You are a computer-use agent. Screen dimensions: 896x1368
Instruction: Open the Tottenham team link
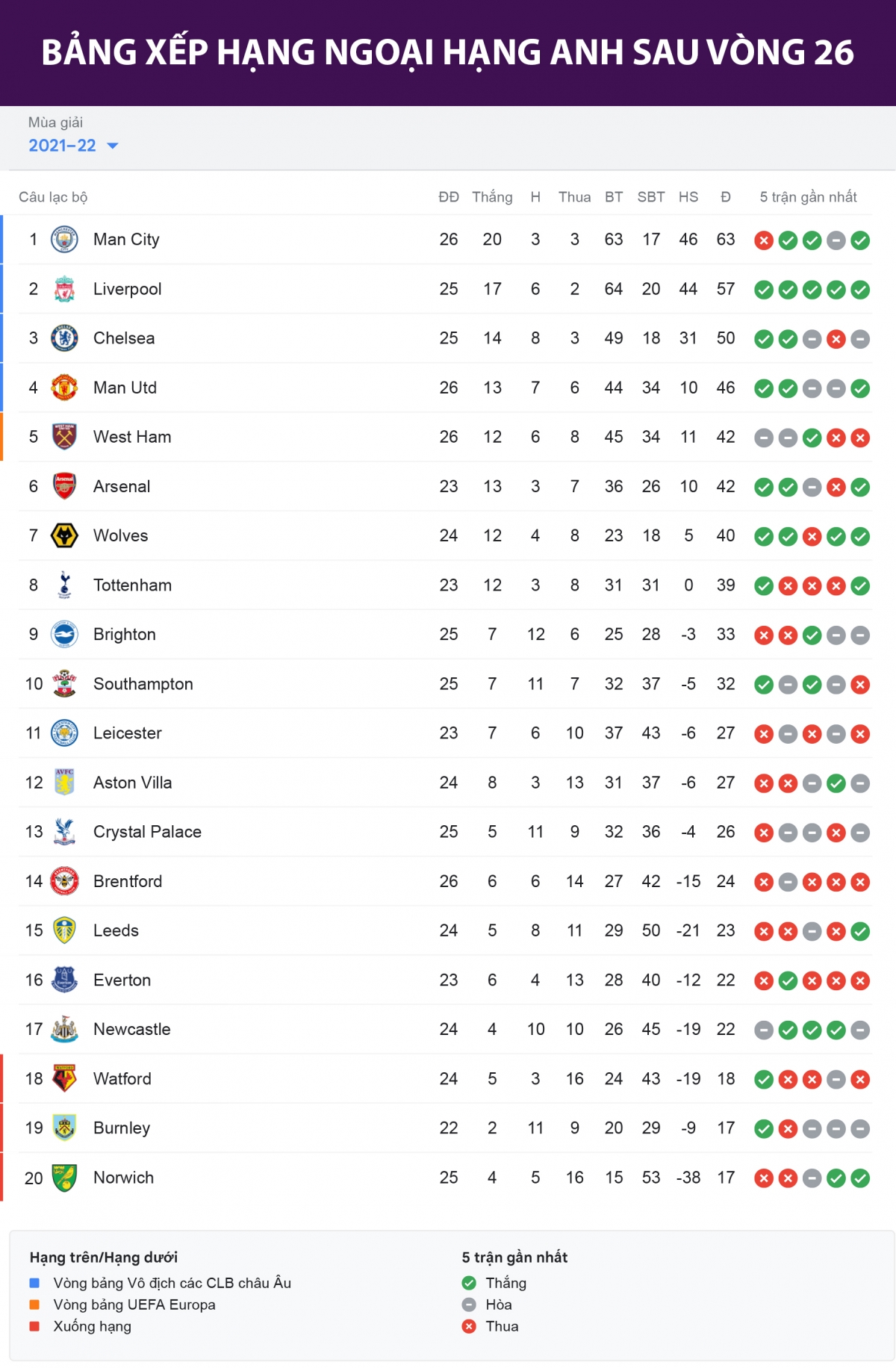132,585
